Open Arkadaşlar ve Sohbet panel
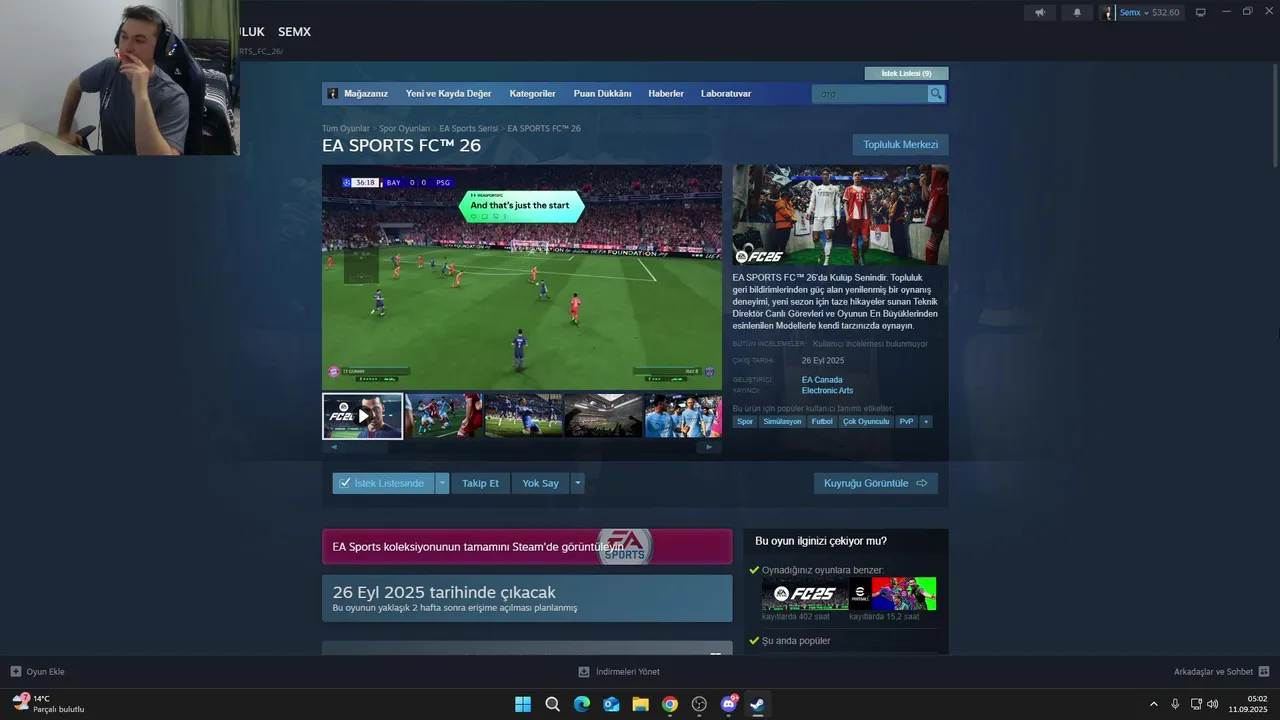Screen dimensions: 1280x720 click(x=1221, y=672)
